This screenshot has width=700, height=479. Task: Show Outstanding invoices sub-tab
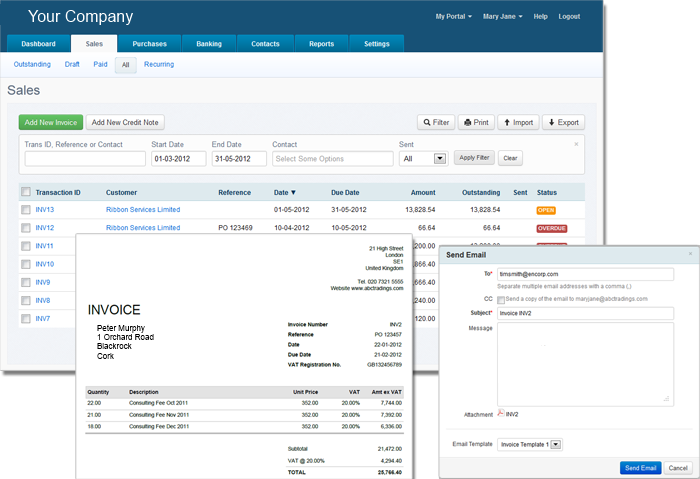(x=32, y=64)
